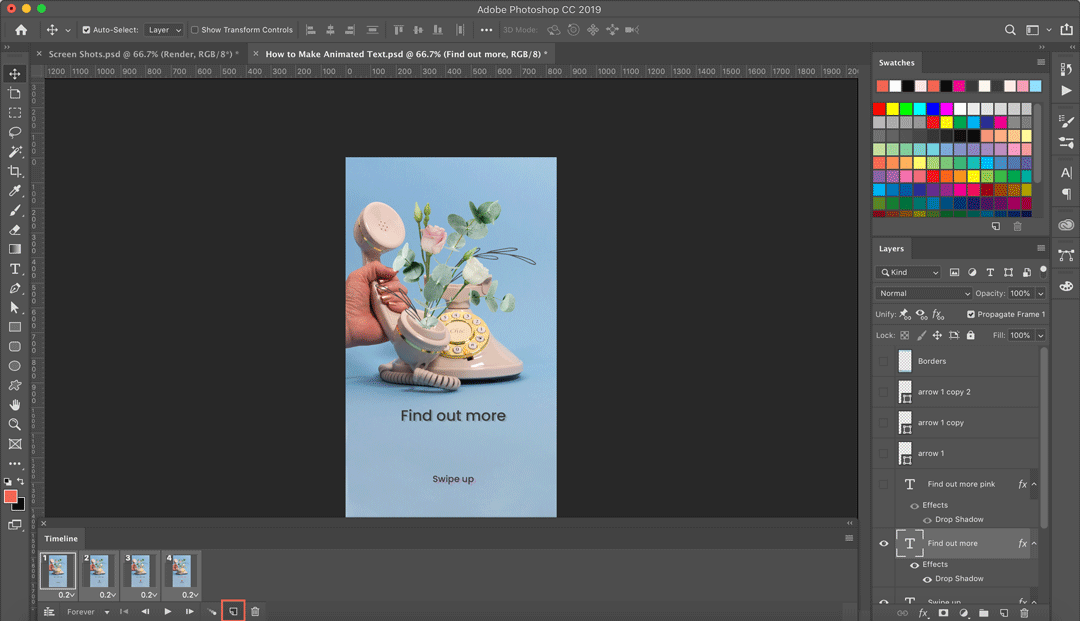1080x621 pixels.
Task: Create new layer from Layers panel footer
Action: coord(1004,613)
